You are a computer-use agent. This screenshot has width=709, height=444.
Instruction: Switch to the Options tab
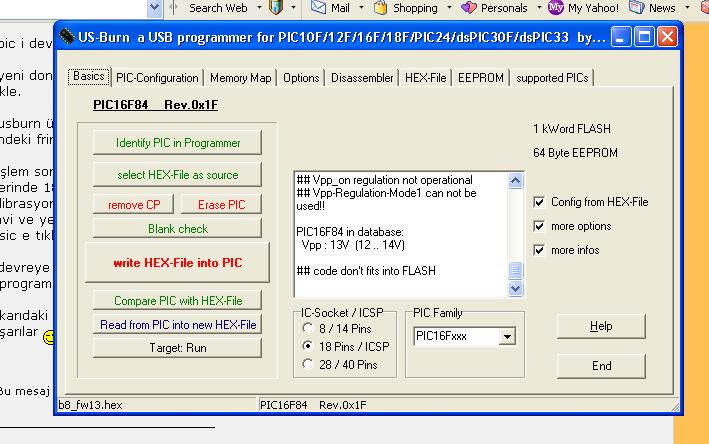click(x=301, y=78)
